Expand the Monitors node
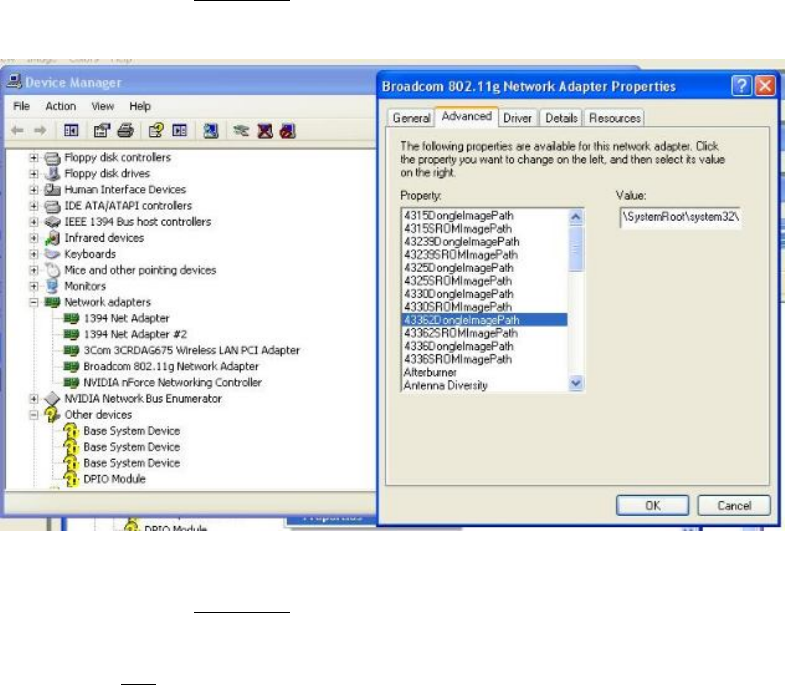Screen dimensions: 785x685 34,286
